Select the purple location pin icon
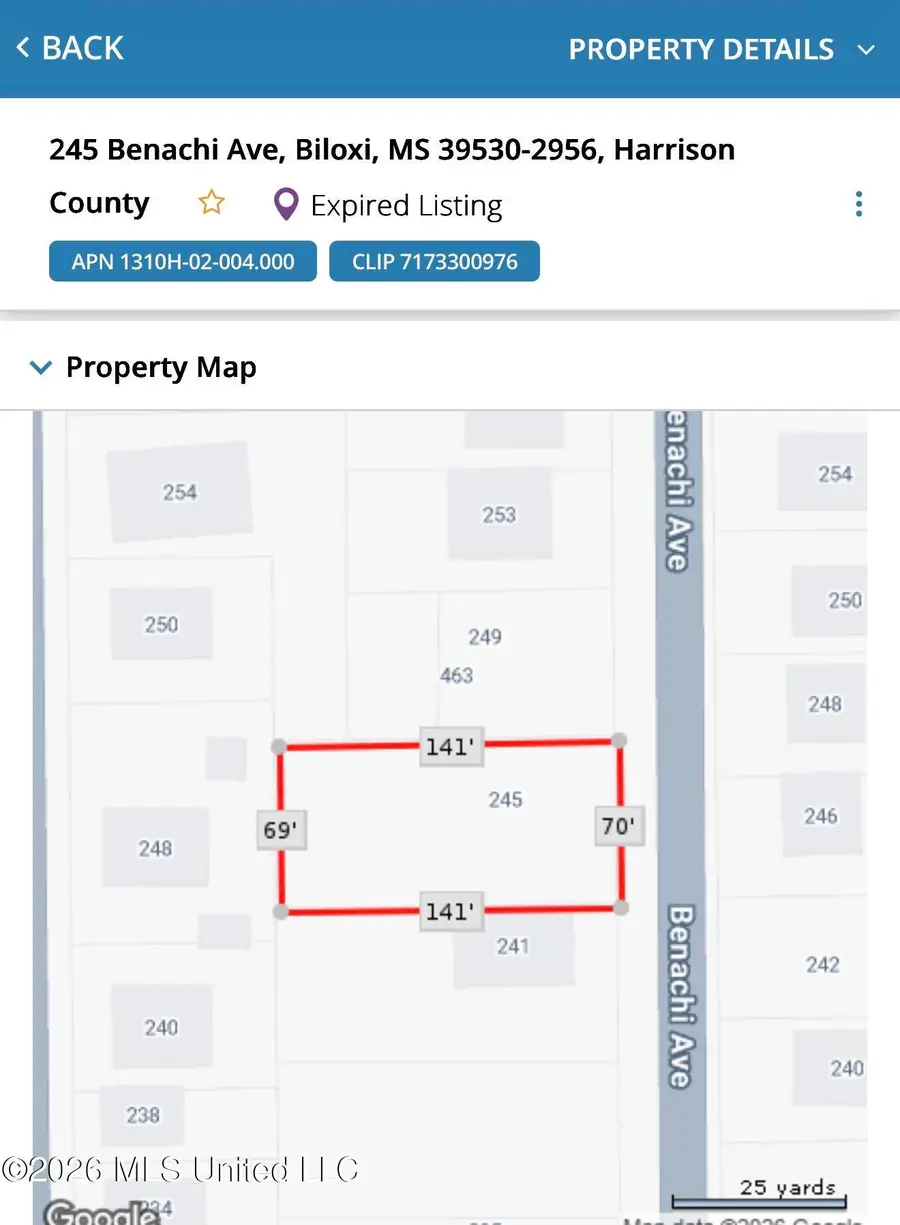Viewport: 900px width, 1225px height. pyautogui.click(x=284, y=203)
